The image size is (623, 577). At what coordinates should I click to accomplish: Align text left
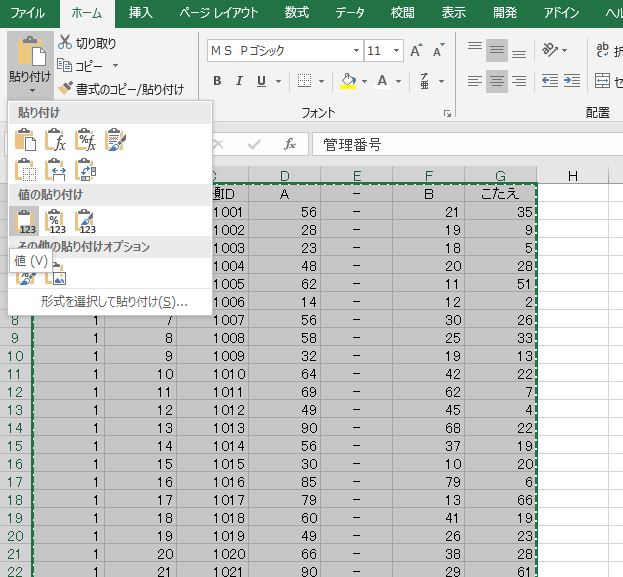(x=474, y=81)
